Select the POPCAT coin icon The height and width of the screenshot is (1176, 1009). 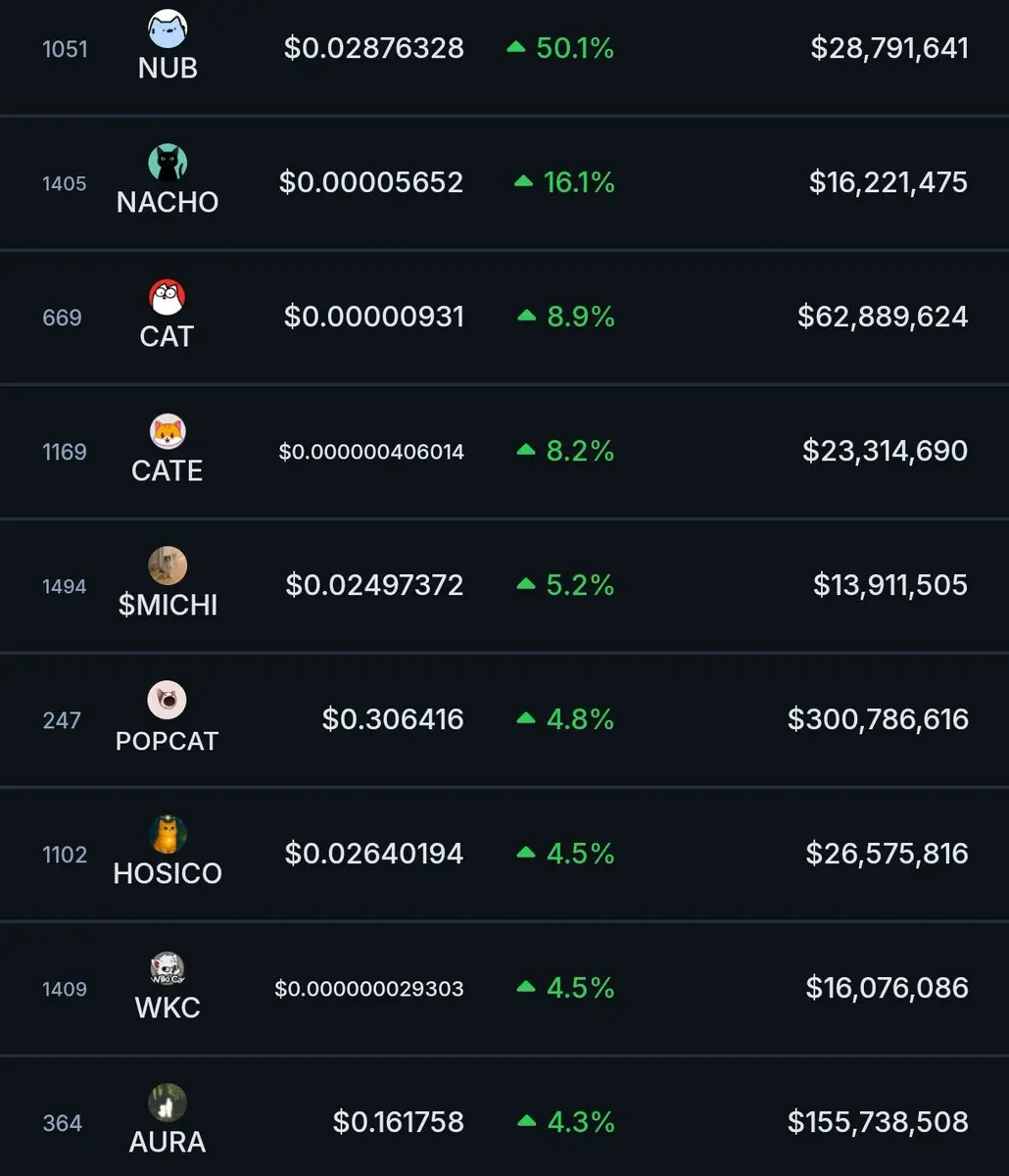(x=168, y=701)
